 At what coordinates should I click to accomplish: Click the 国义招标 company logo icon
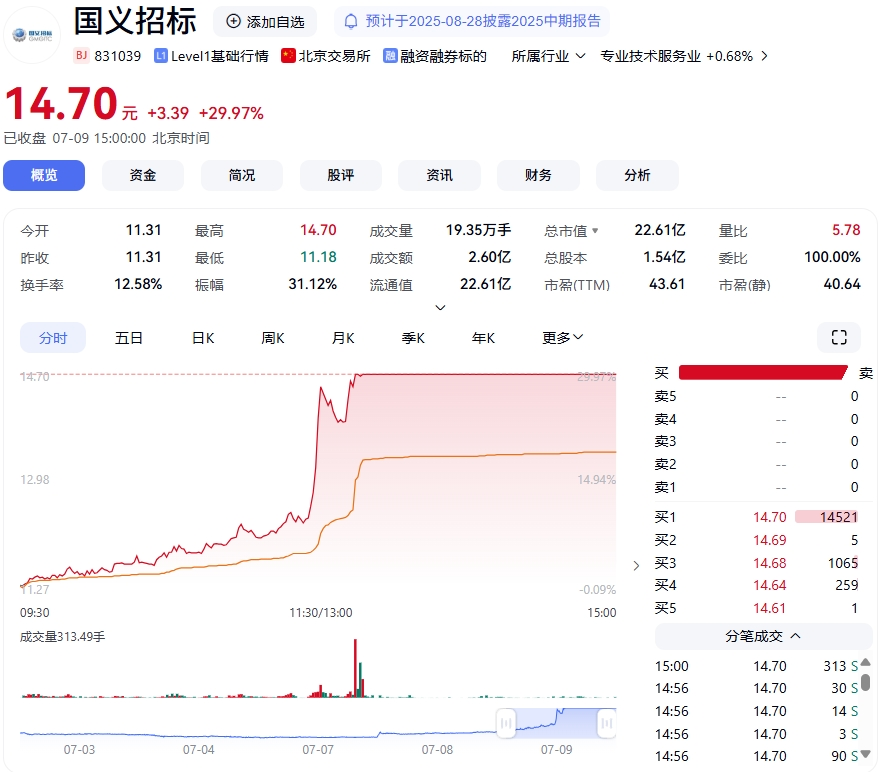33,35
